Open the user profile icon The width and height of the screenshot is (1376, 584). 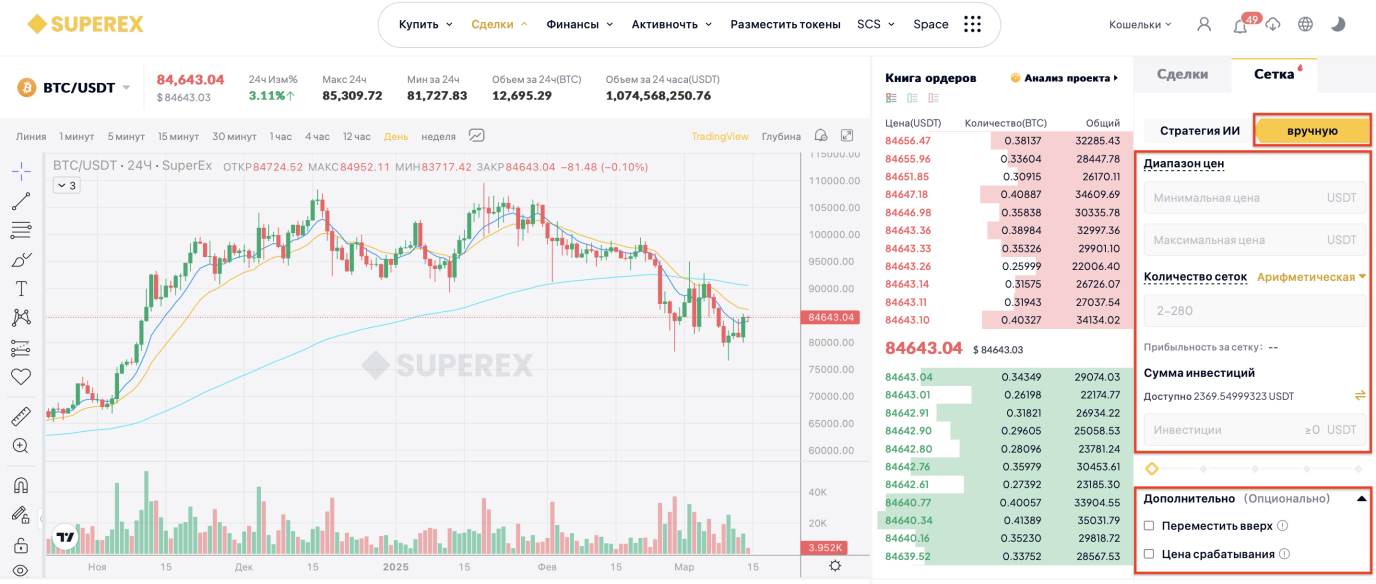pos(1204,24)
